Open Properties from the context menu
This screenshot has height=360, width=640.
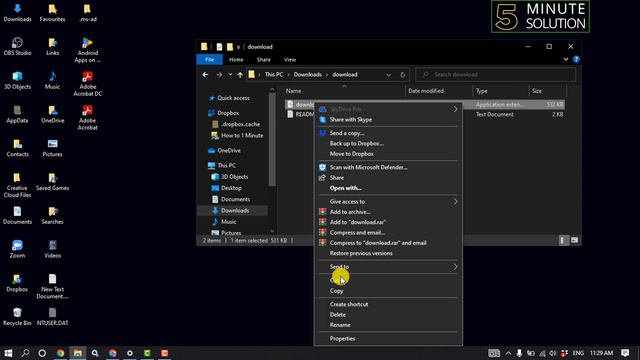388,339
